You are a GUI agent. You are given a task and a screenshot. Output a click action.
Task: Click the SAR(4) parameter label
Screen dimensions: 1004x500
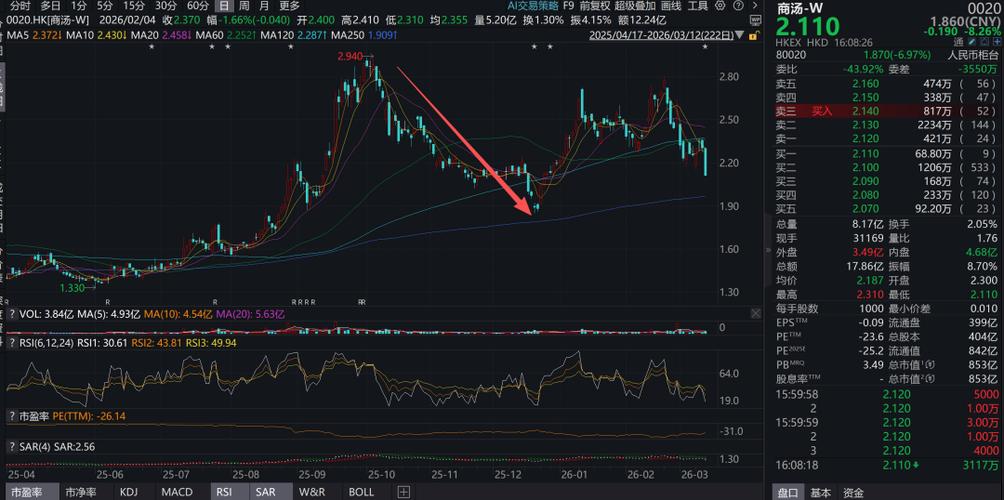[35, 446]
